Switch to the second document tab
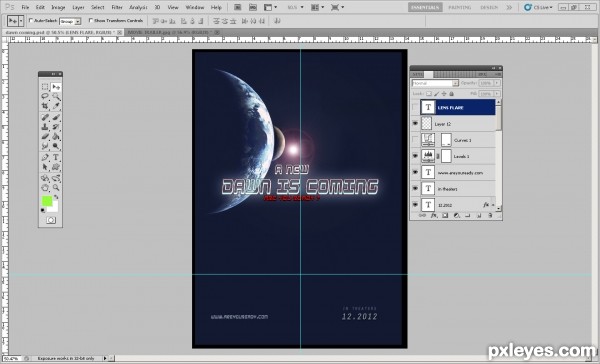 point(173,33)
